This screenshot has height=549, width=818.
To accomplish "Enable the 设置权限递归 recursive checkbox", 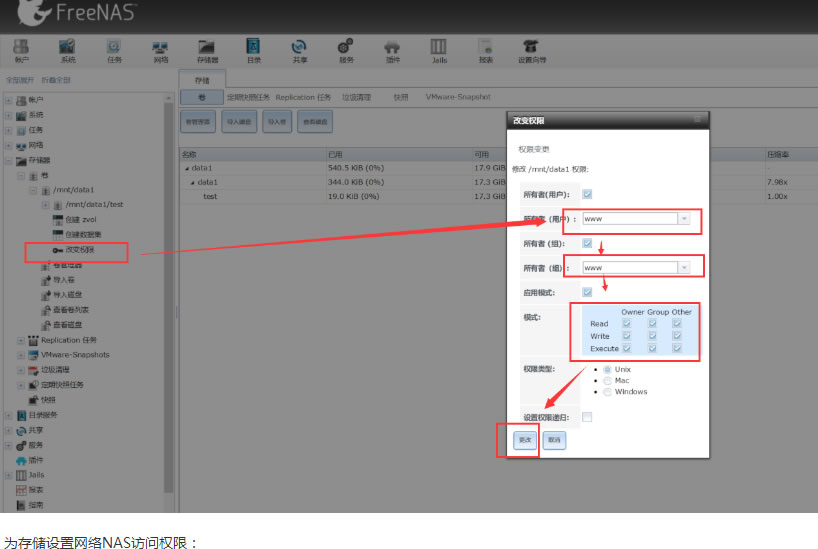I will point(587,417).
